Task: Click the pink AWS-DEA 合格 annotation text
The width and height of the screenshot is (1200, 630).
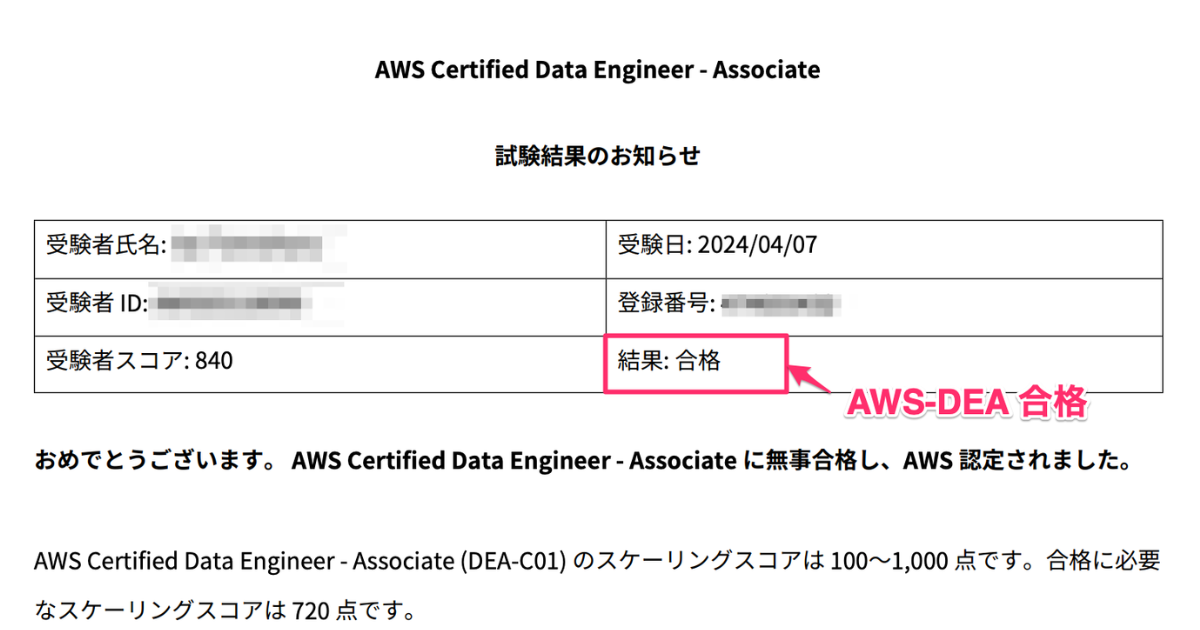Action: (x=966, y=403)
